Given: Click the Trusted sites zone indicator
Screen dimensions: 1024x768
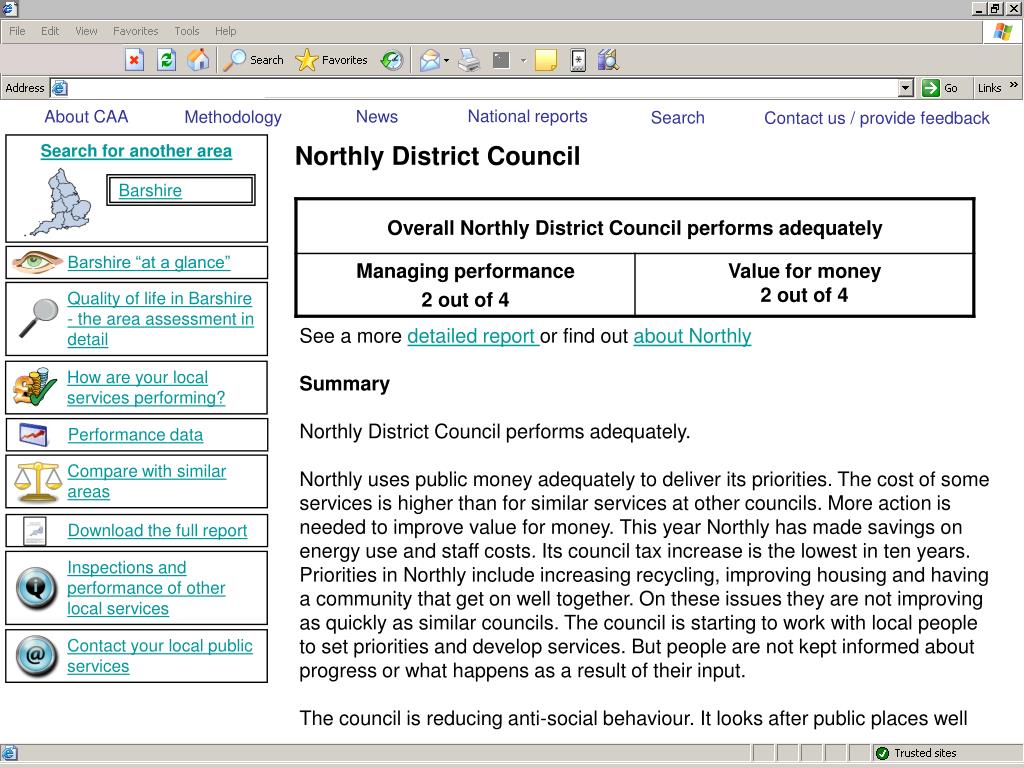Looking at the screenshot, I should (x=916, y=753).
